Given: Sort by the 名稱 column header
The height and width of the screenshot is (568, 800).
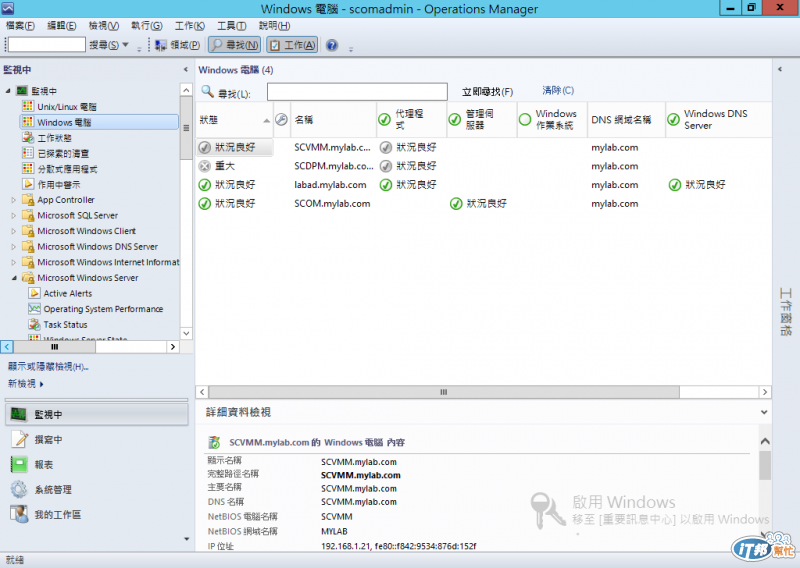Looking at the screenshot, I should pyautogui.click(x=333, y=120).
